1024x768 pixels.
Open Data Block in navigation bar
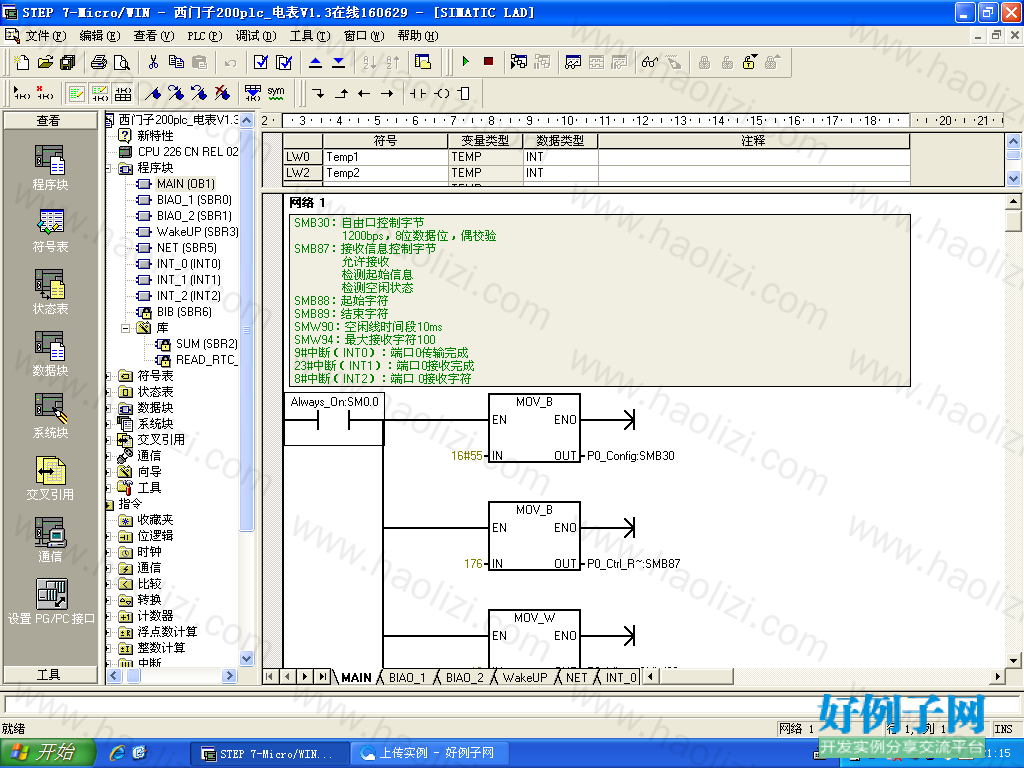[50, 354]
